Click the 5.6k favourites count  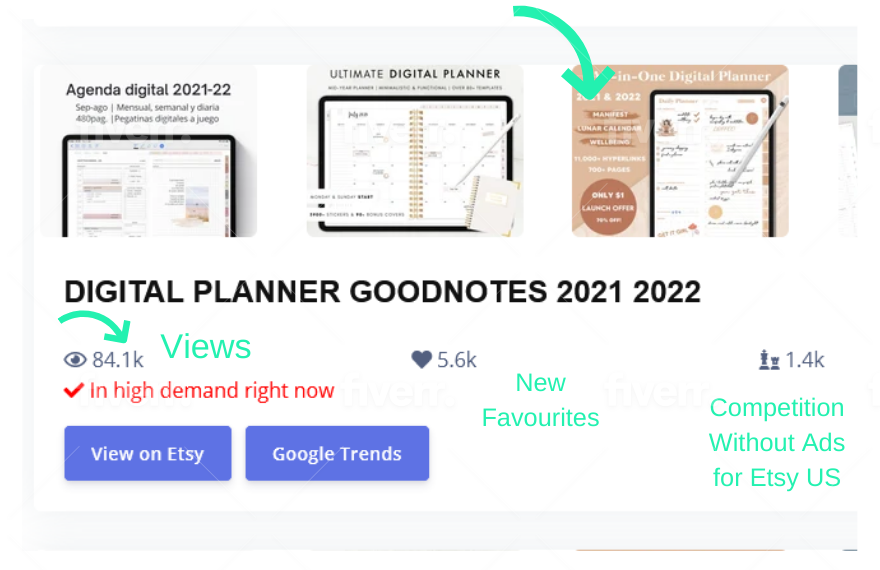(x=457, y=360)
